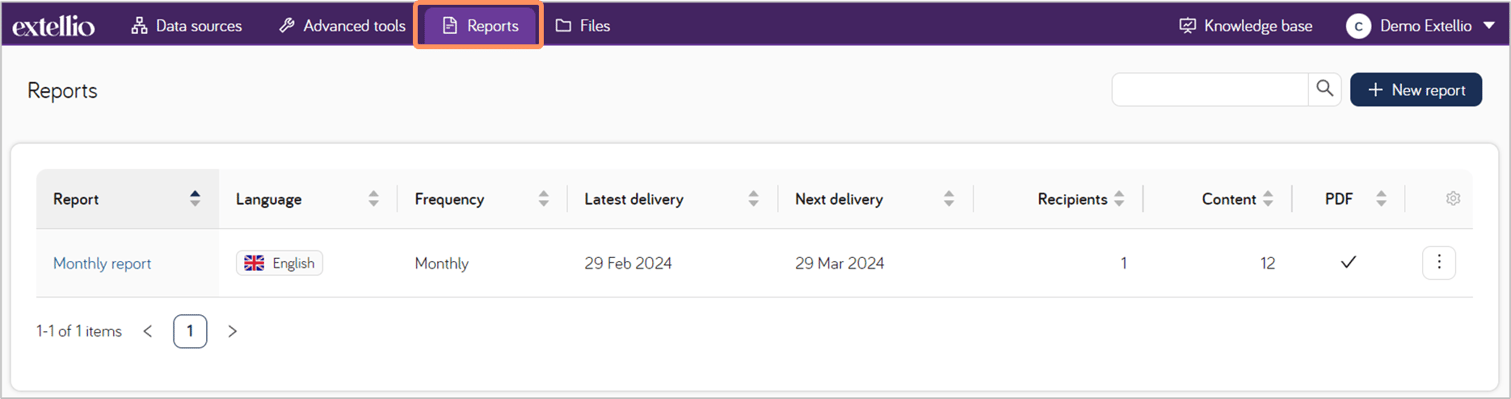Image resolution: width=1511 pixels, height=399 pixels.
Task: Open the Files section
Action: click(582, 26)
